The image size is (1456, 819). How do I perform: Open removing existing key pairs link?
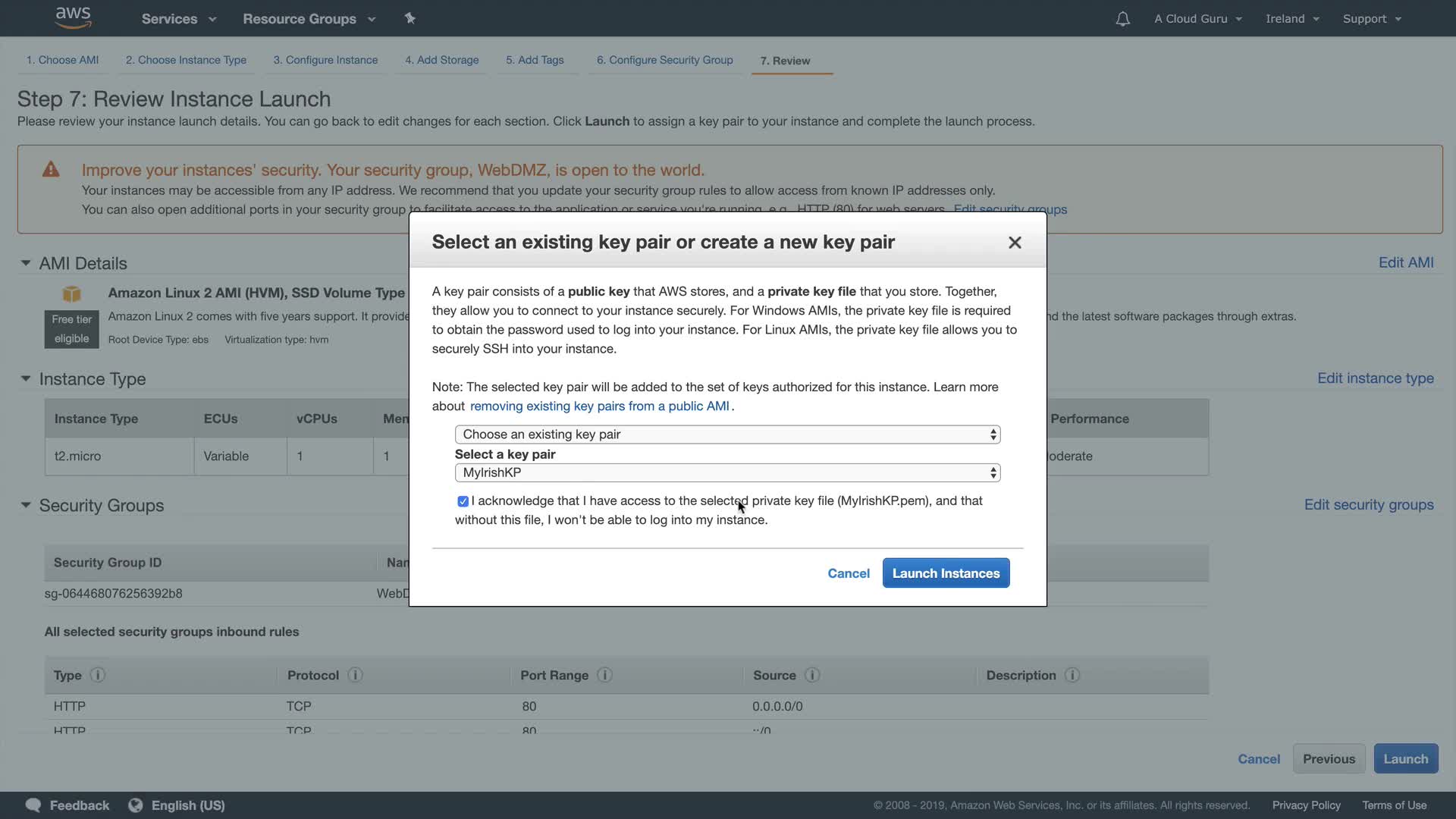(599, 406)
